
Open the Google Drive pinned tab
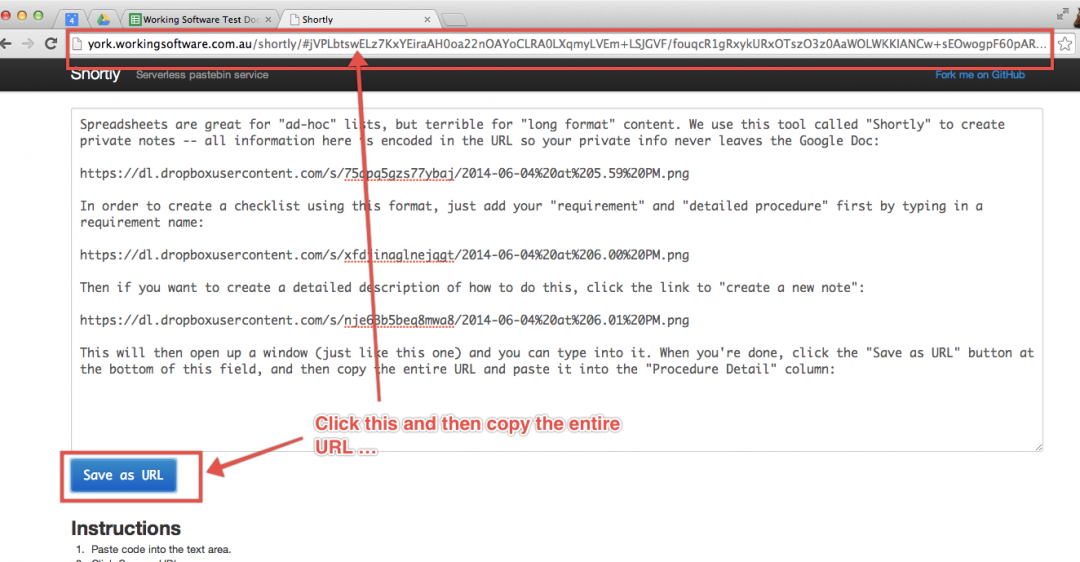click(103, 19)
